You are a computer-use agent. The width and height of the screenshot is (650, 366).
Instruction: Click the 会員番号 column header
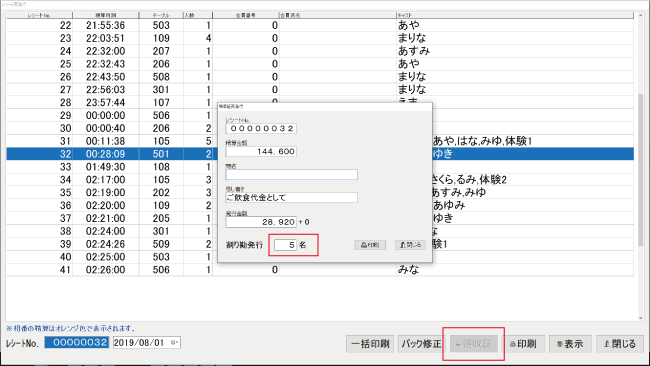(246, 15)
